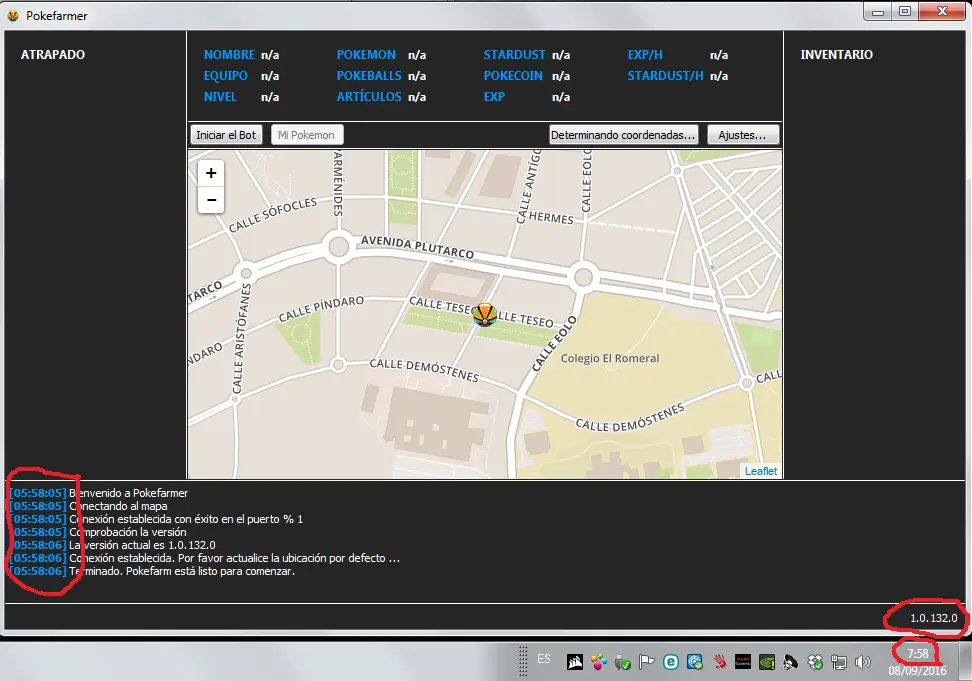This screenshot has height=681, width=972.
Task: Click log line 'Comprobación la versión'
Action: click(127, 532)
